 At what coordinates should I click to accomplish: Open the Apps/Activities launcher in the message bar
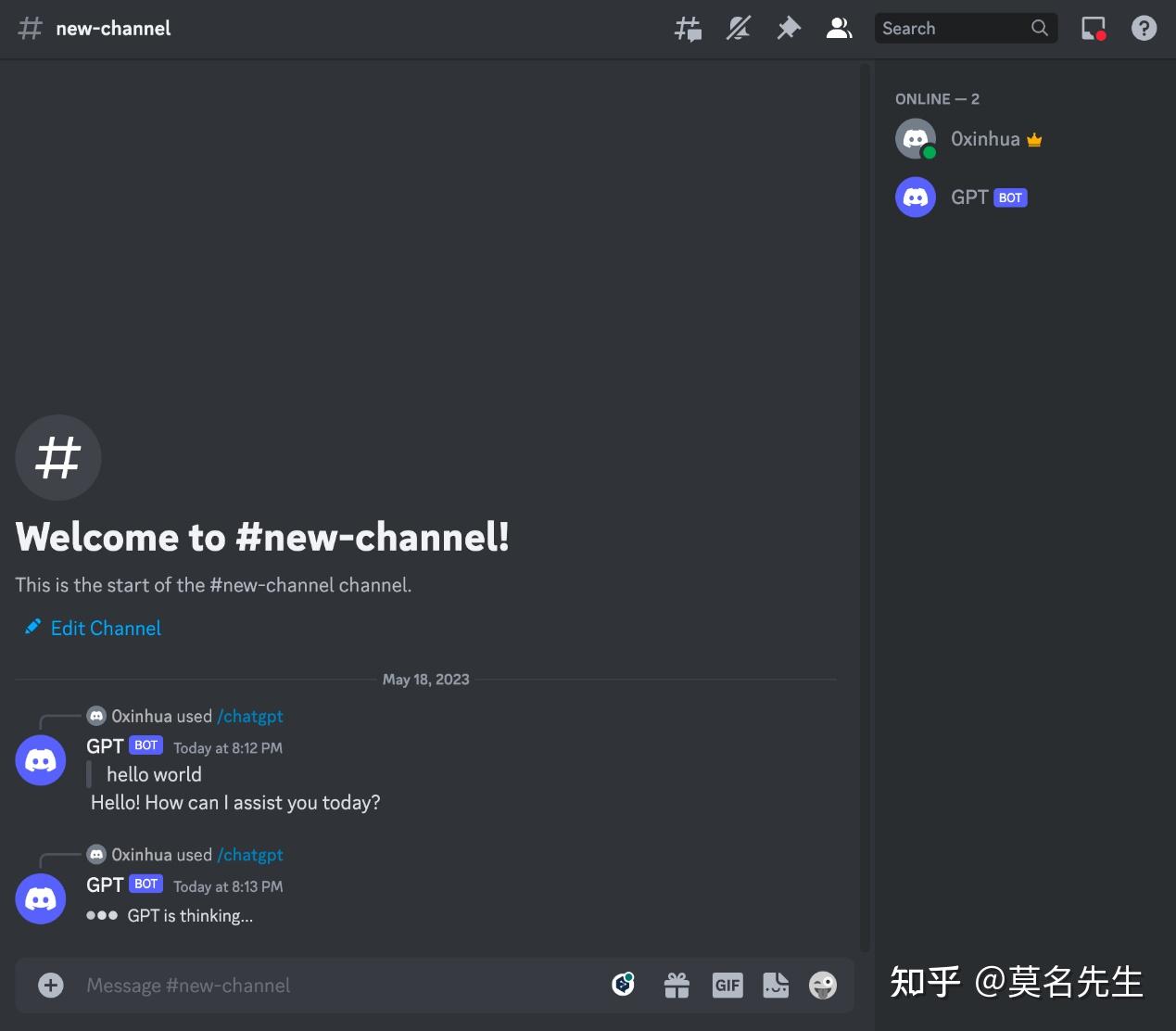pos(624,985)
